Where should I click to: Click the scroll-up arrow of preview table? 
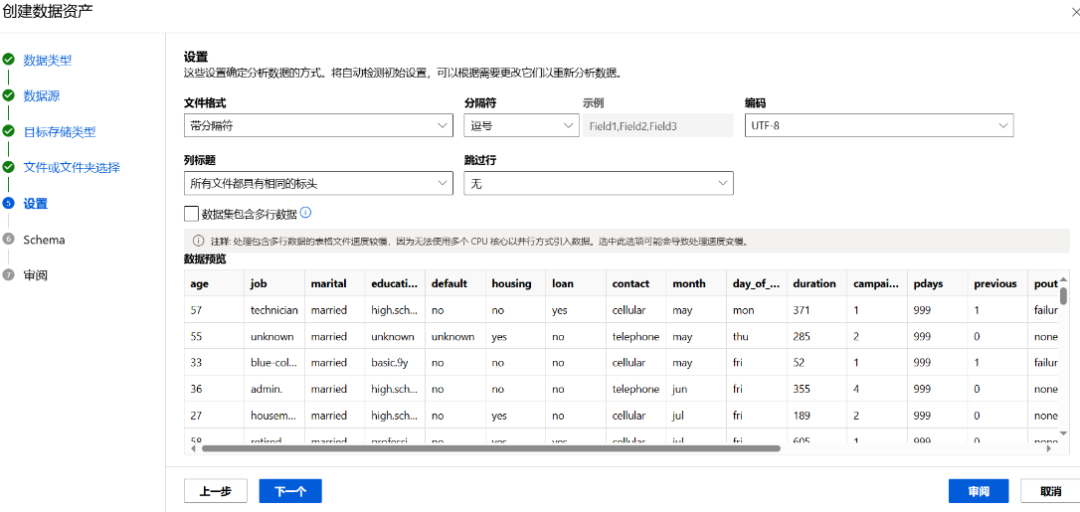tap(1063, 279)
